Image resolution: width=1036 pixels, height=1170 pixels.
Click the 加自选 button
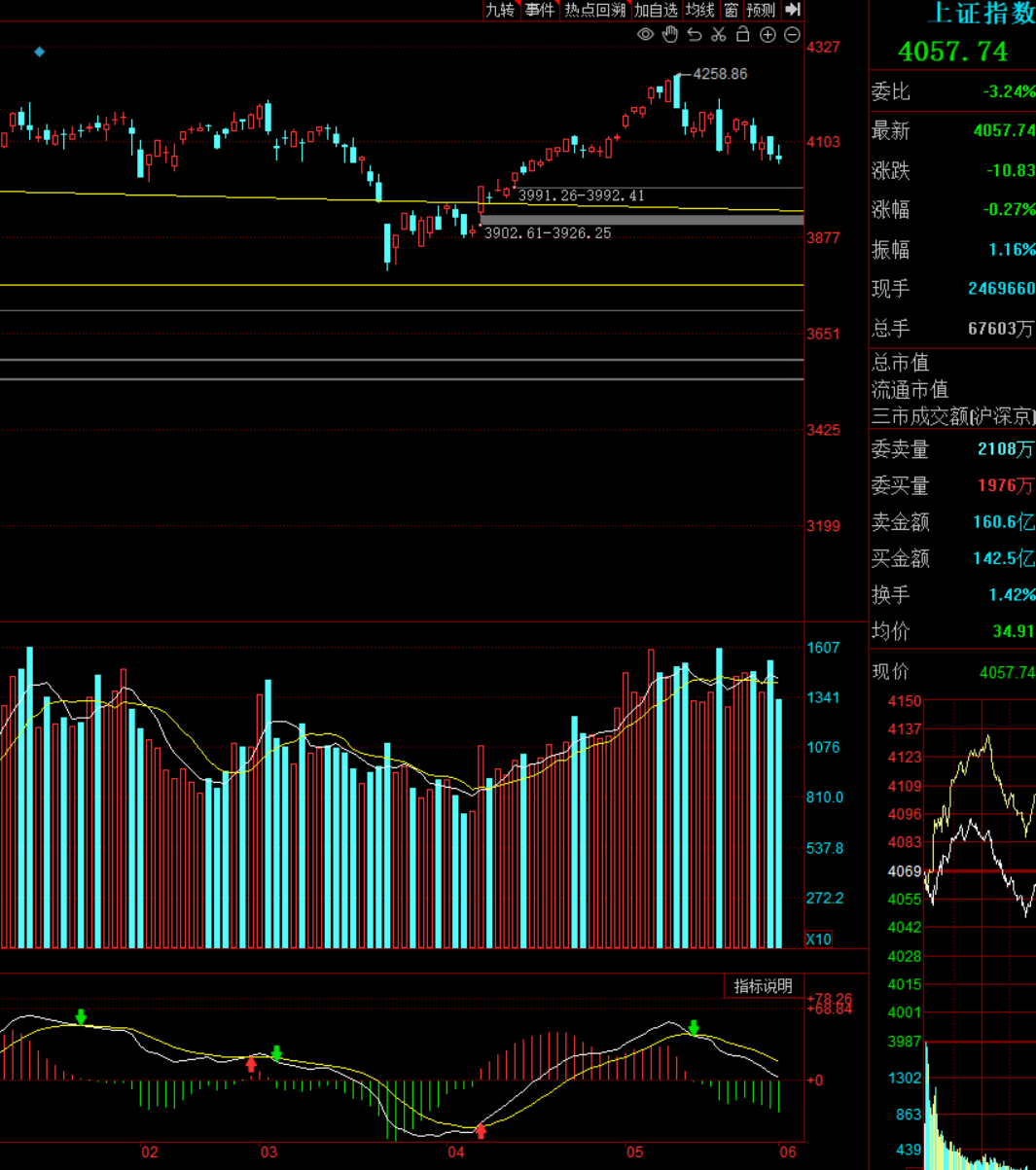[656, 10]
